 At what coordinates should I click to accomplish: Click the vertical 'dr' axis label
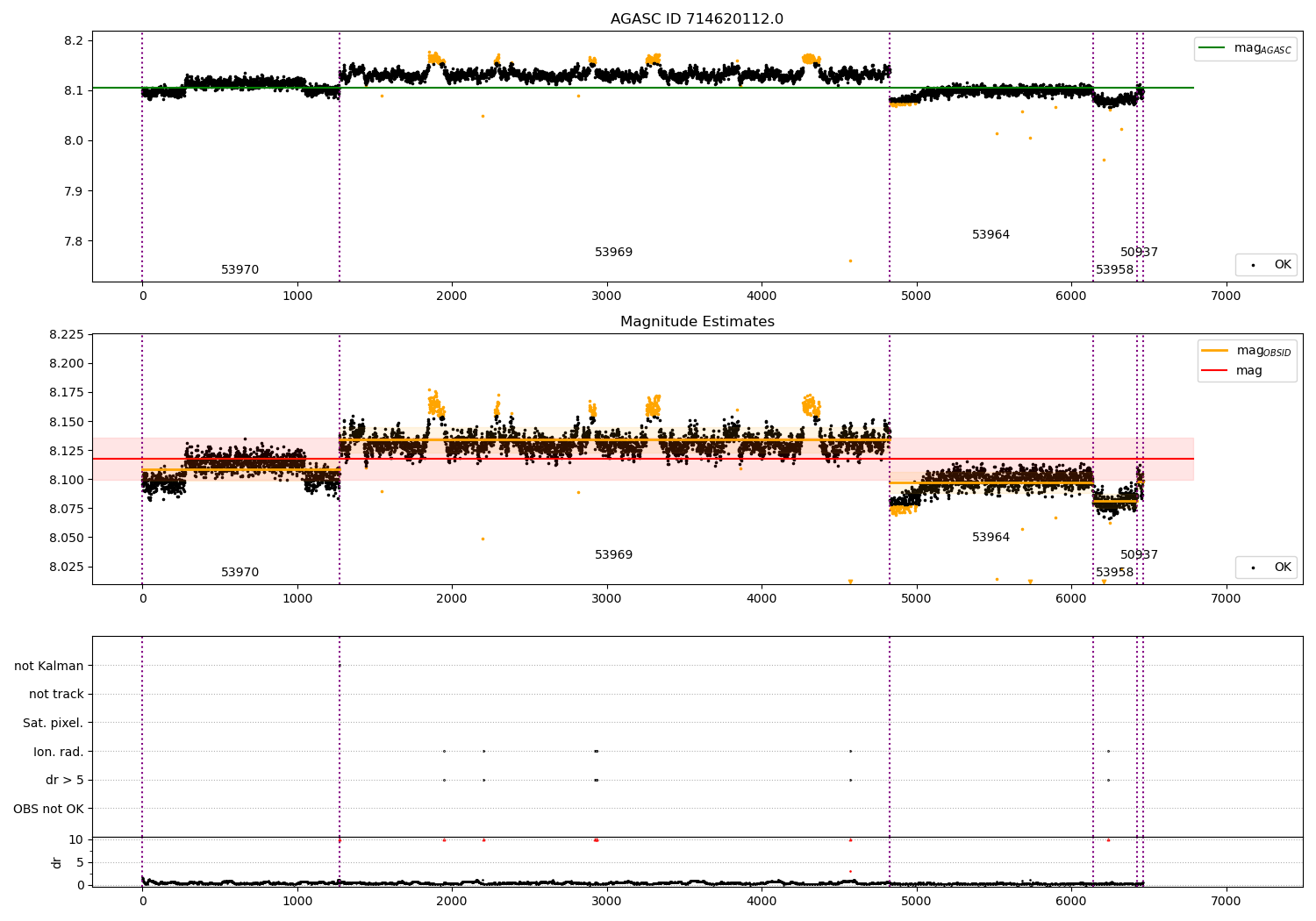point(57,862)
